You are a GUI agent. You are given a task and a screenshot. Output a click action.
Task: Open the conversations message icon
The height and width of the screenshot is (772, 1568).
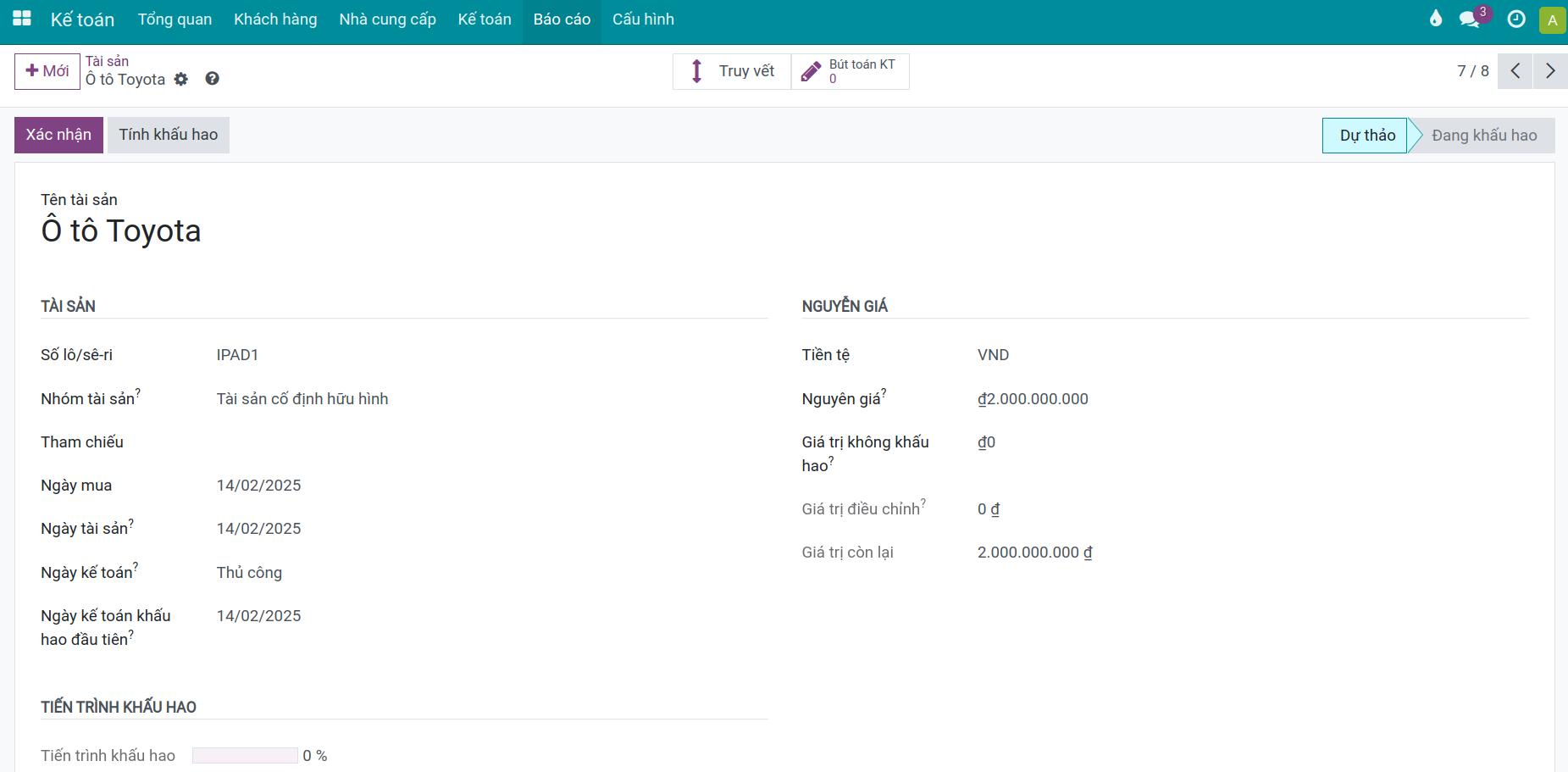tap(1471, 19)
